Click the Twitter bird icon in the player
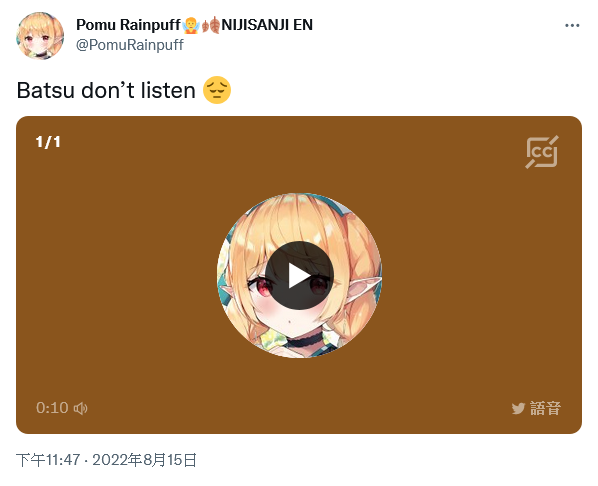Image resolution: width=598 pixels, height=486 pixels. point(518,409)
